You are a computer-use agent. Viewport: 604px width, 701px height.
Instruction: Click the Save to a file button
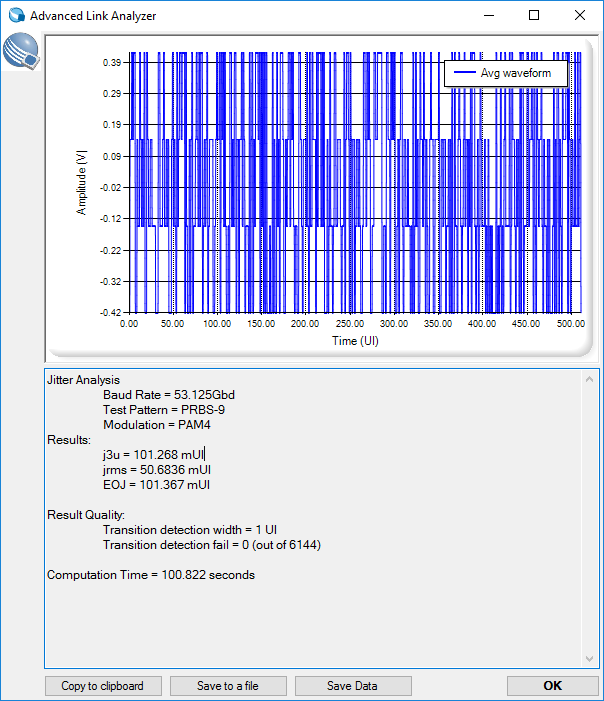click(x=228, y=686)
